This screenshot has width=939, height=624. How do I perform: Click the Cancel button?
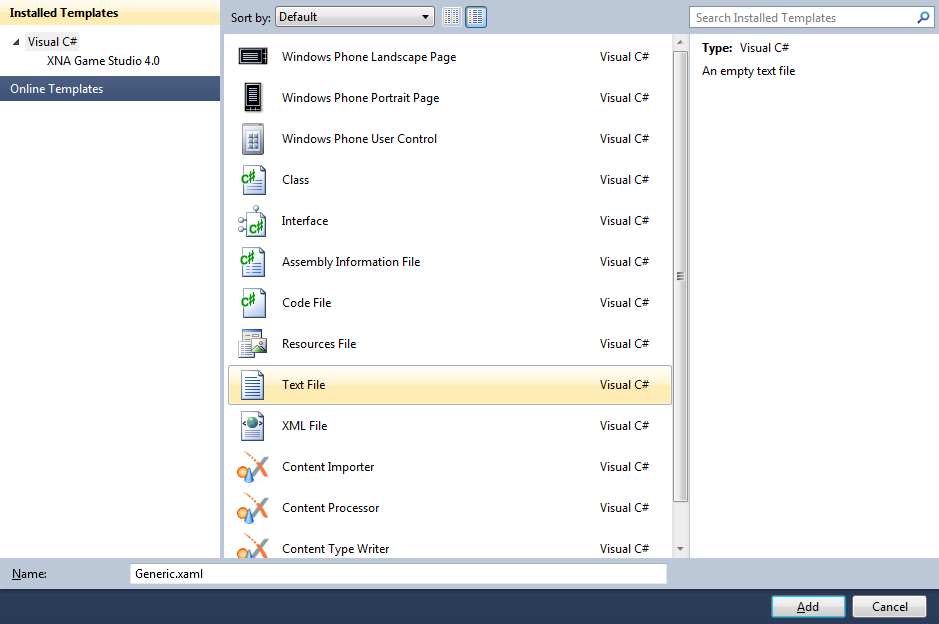(x=889, y=607)
